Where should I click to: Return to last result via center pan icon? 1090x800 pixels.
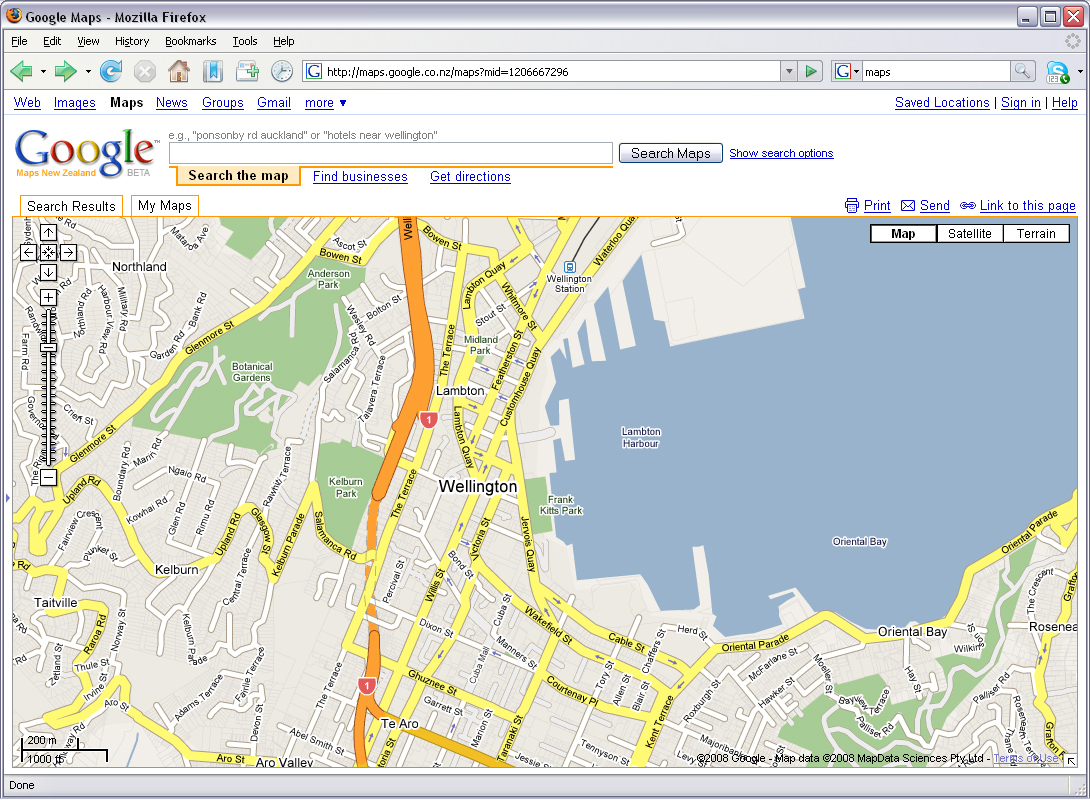click(48, 252)
